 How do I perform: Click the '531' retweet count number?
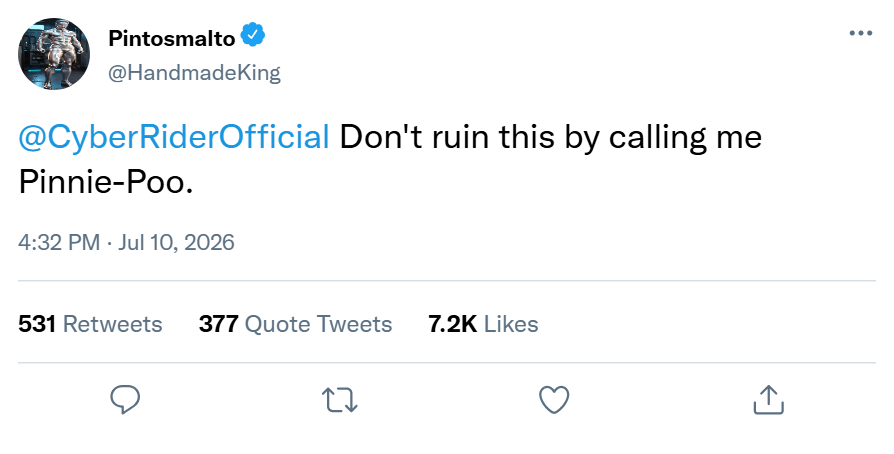(37, 324)
